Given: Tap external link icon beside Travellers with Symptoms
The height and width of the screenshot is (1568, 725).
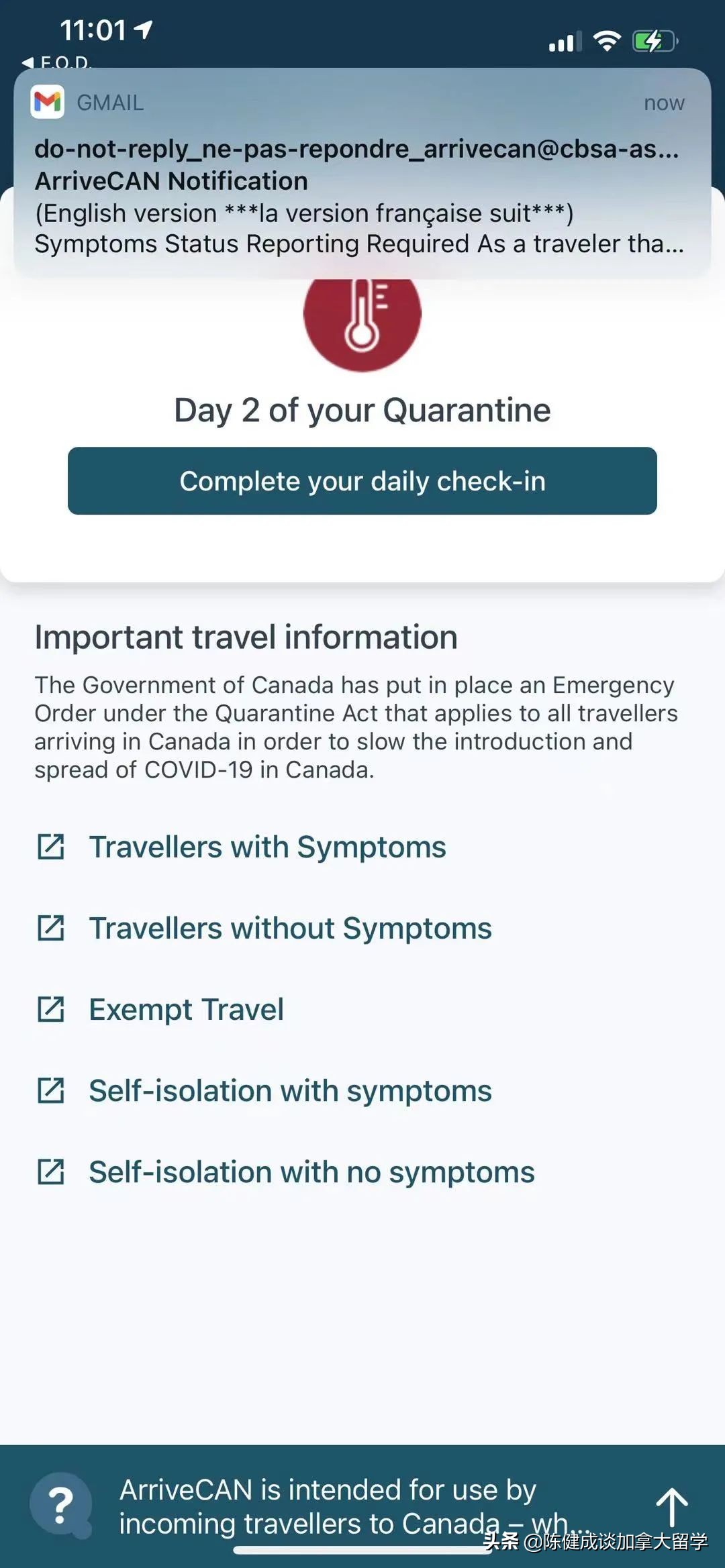Looking at the screenshot, I should click(x=51, y=847).
